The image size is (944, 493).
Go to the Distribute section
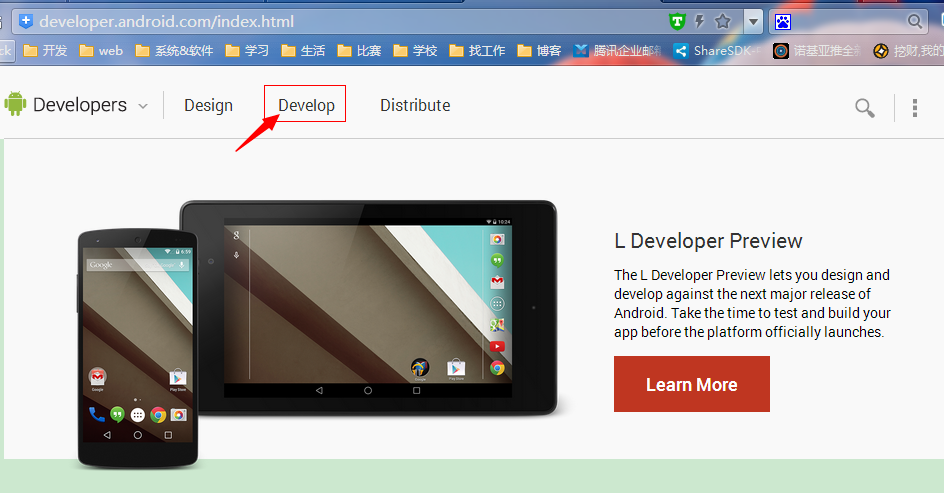(415, 105)
